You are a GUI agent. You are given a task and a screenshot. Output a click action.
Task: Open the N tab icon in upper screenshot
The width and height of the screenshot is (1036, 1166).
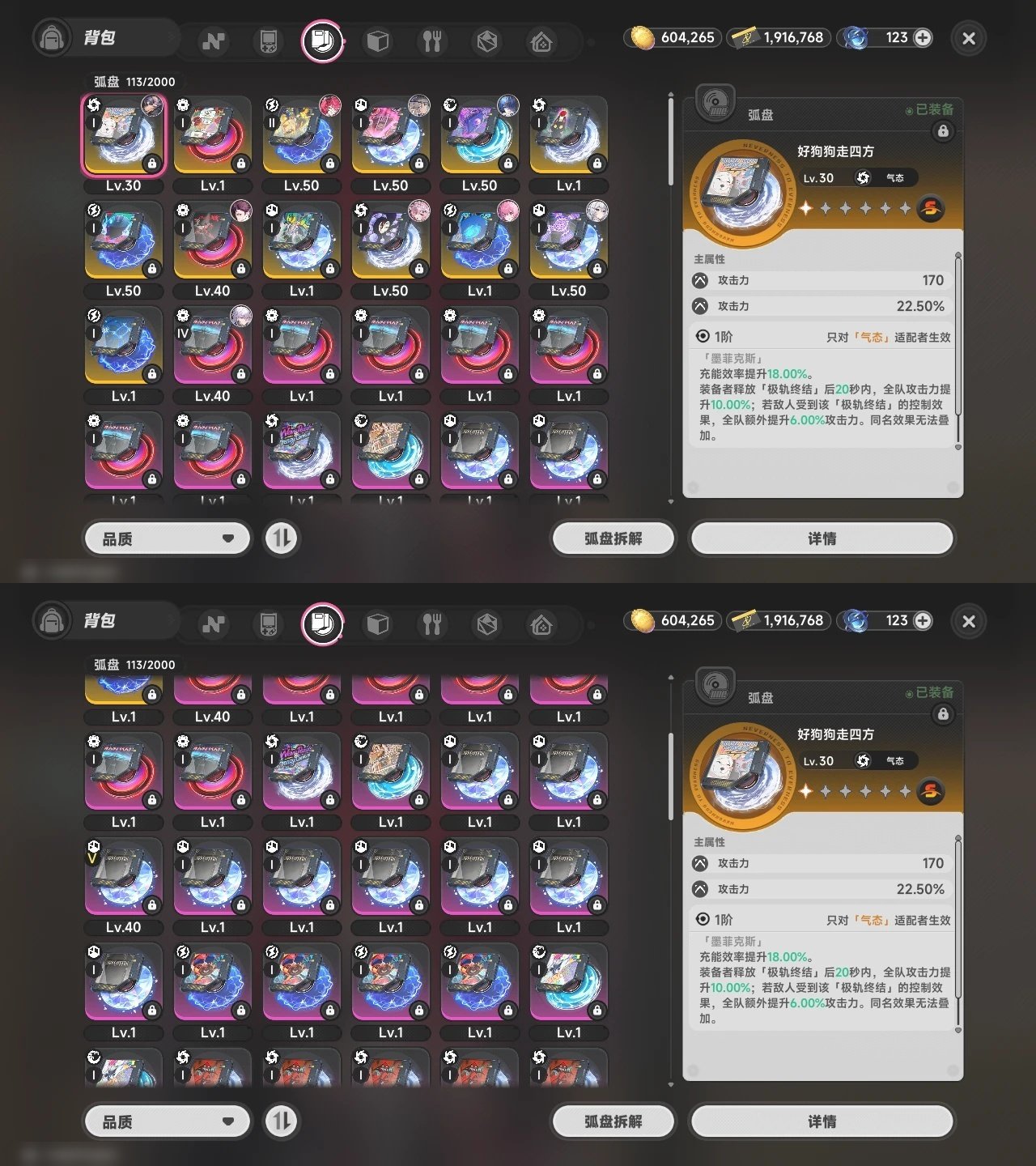pyautogui.click(x=214, y=40)
